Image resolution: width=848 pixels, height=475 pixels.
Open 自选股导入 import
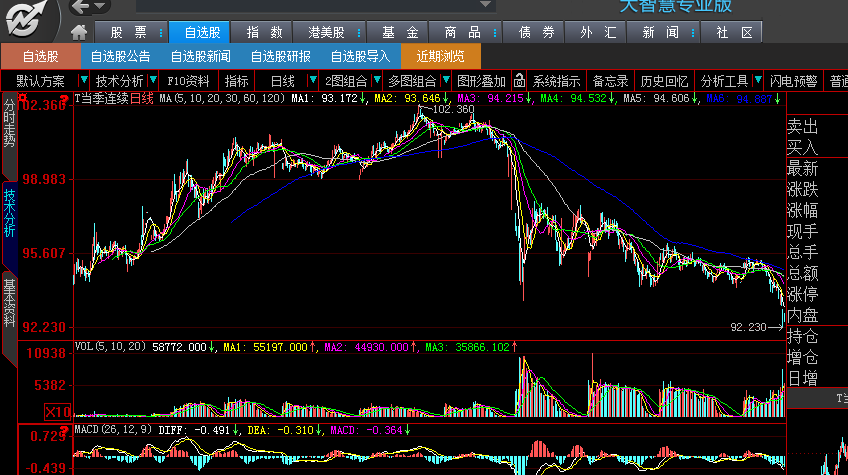pyautogui.click(x=360, y=56)
